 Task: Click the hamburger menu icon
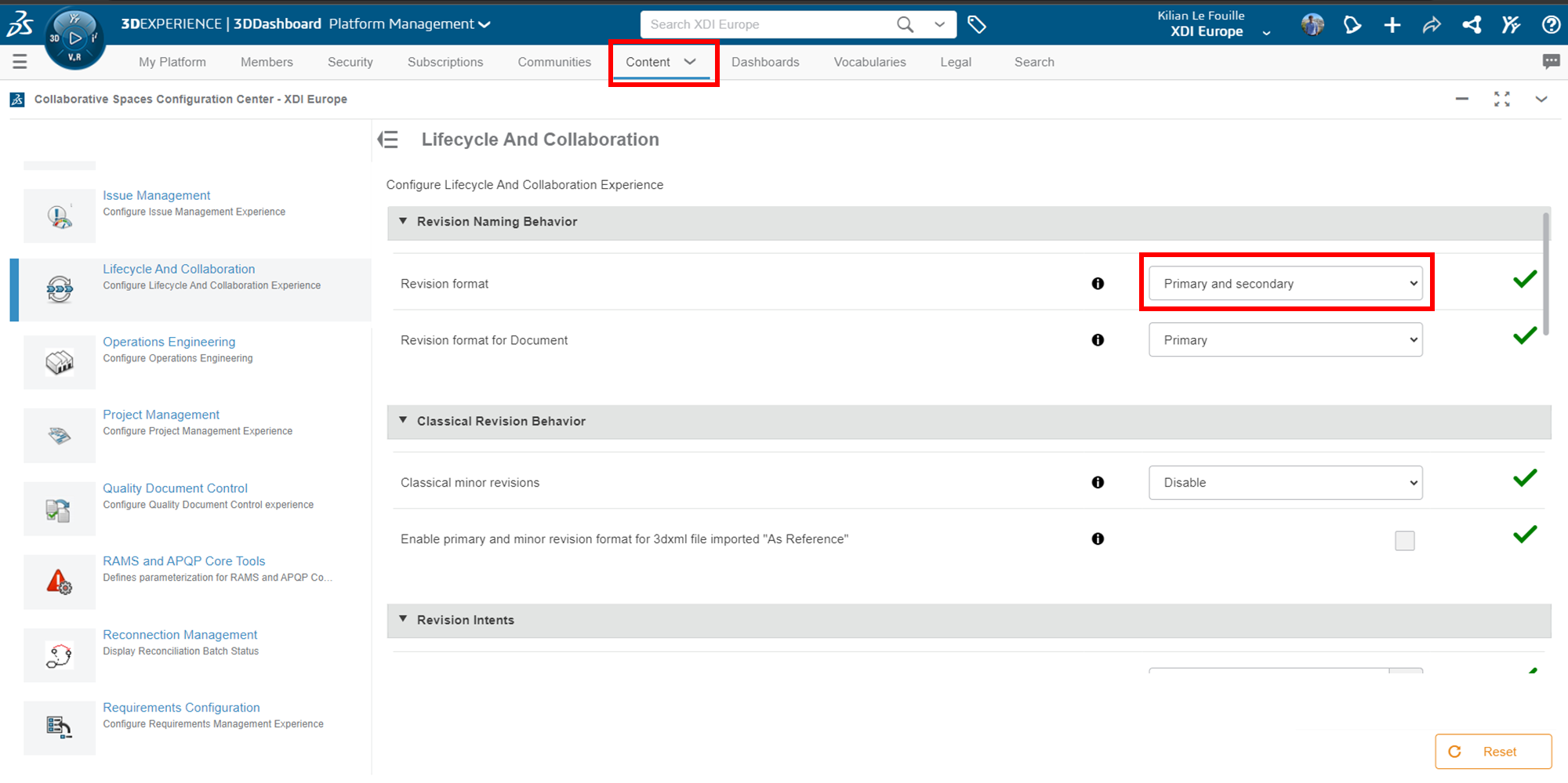(20, 62)
